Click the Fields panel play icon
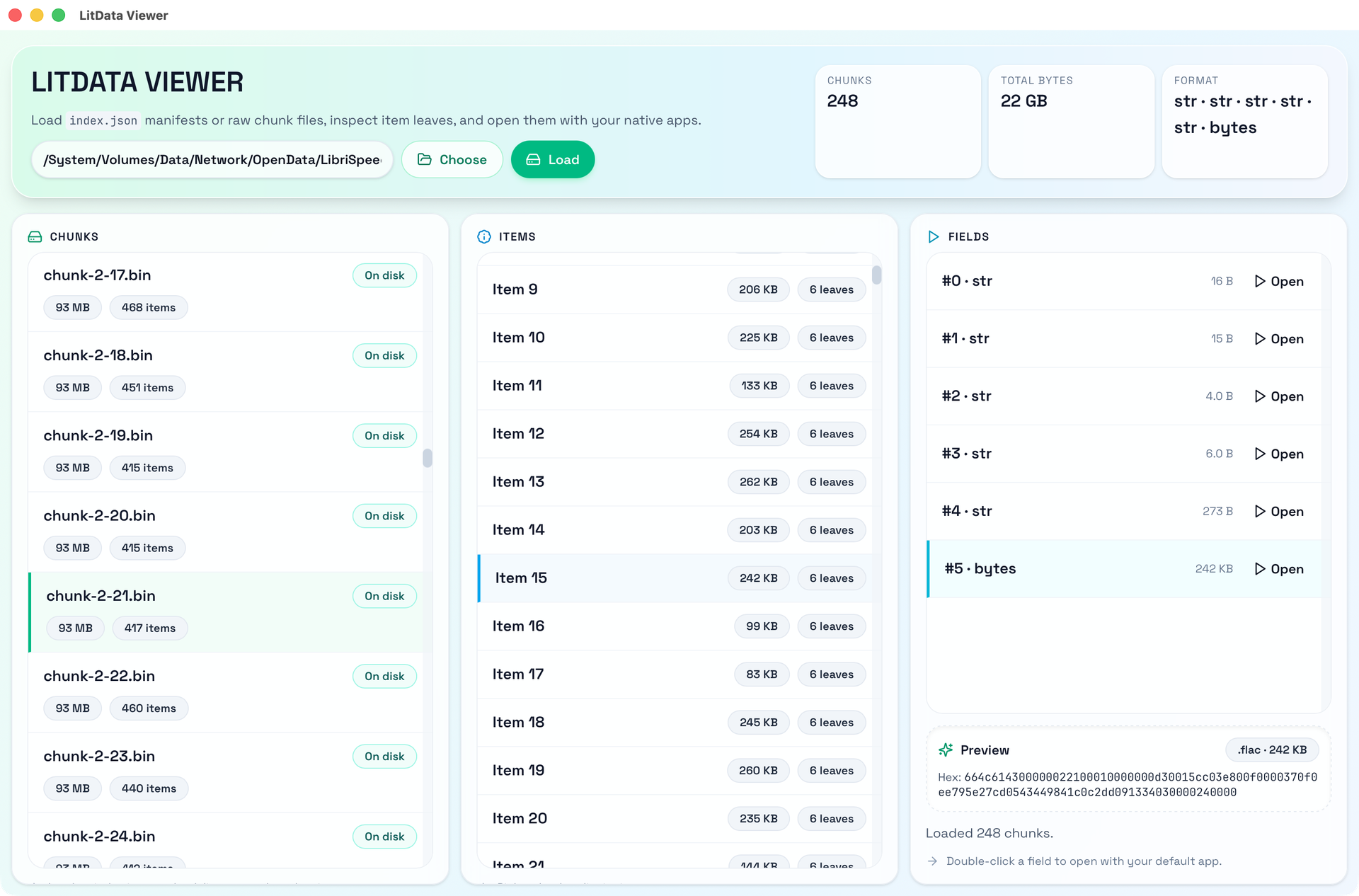The width and height of the screenshot is (1359, 896). (x=933, y=236)
